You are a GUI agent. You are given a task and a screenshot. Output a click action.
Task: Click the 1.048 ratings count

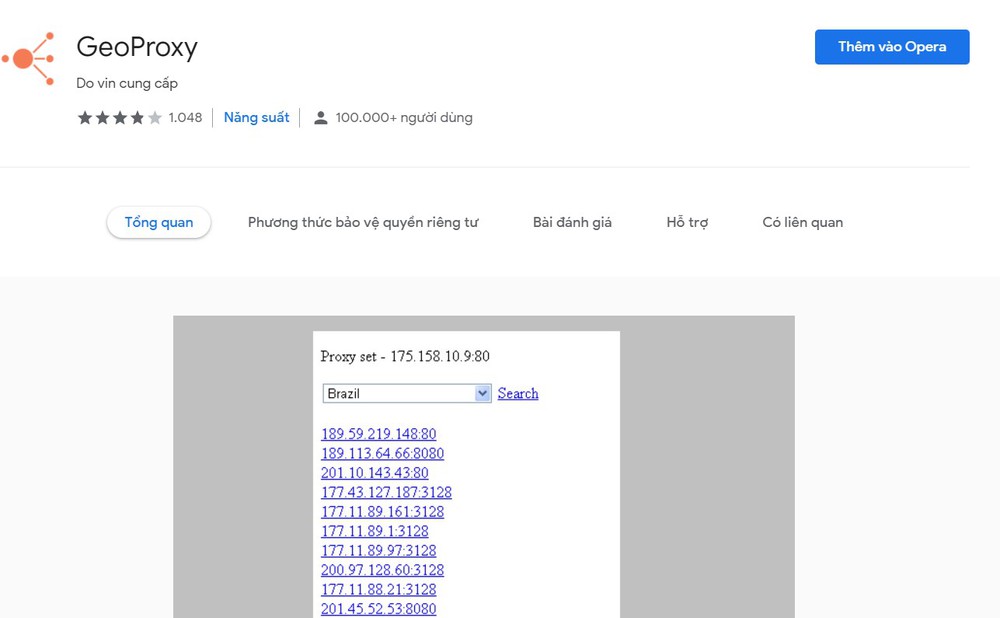(185, 118)
